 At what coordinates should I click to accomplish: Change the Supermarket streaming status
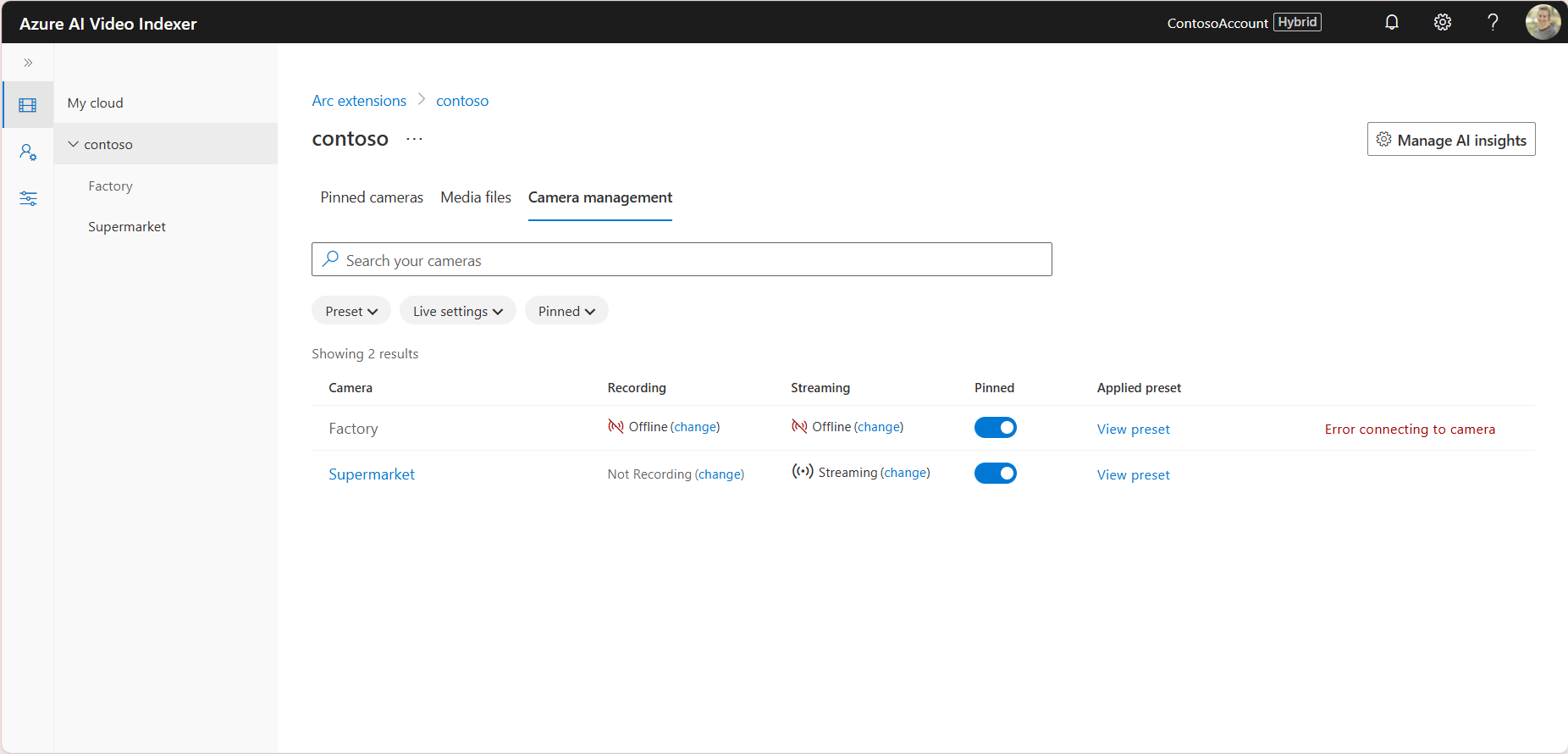[x=906, y=473]
